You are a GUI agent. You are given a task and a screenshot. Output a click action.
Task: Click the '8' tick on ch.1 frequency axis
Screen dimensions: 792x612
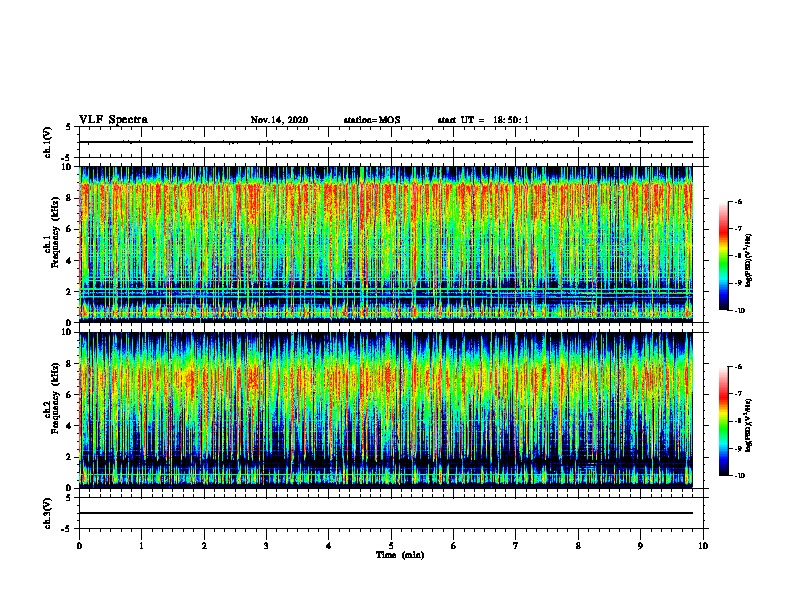69,198
